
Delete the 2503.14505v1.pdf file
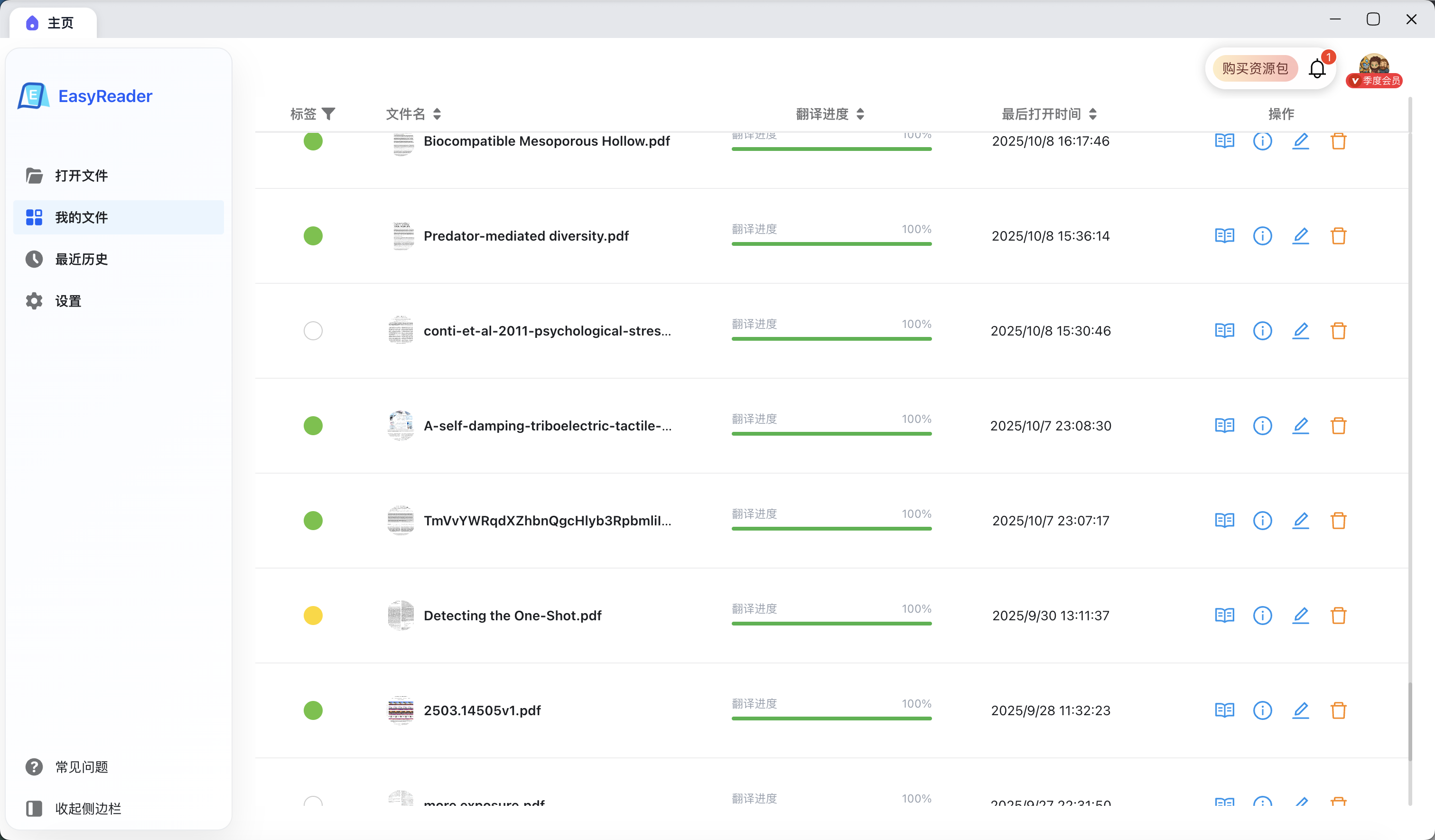1338,710
